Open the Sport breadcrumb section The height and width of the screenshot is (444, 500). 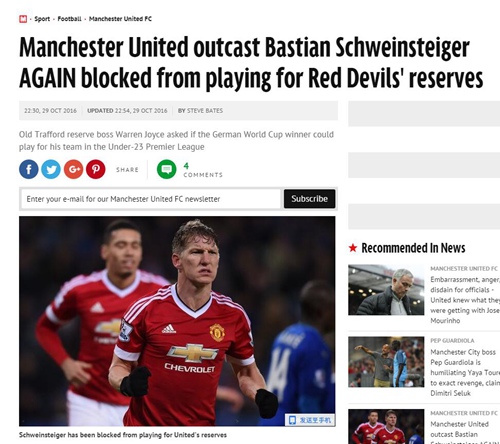coord(42,19)
